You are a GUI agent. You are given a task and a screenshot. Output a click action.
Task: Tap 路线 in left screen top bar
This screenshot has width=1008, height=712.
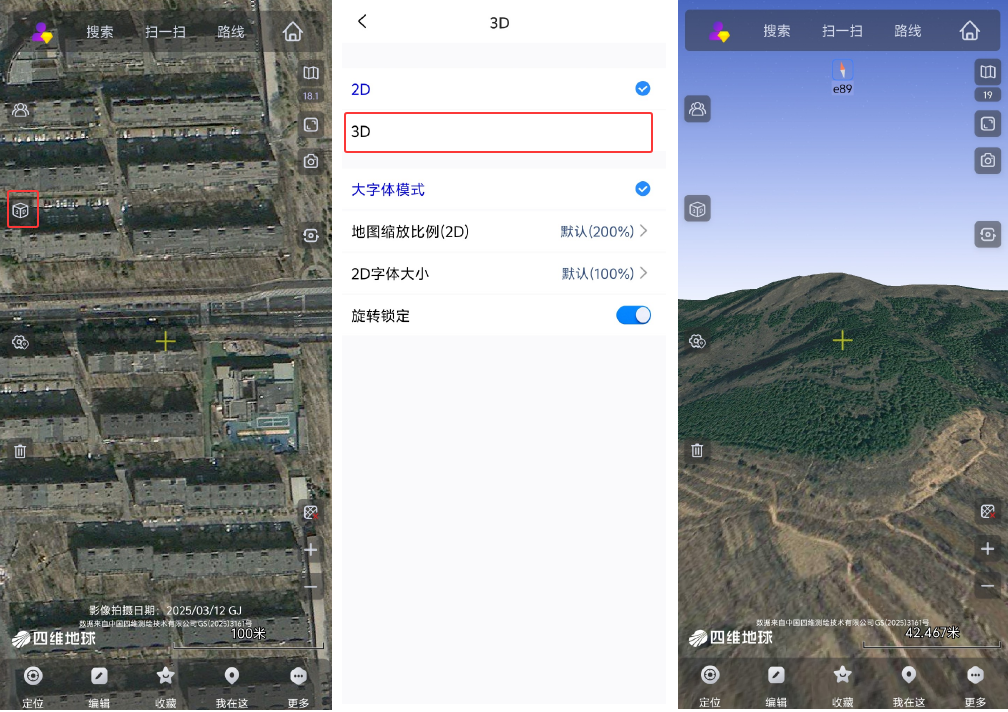(x=231, y=32)
